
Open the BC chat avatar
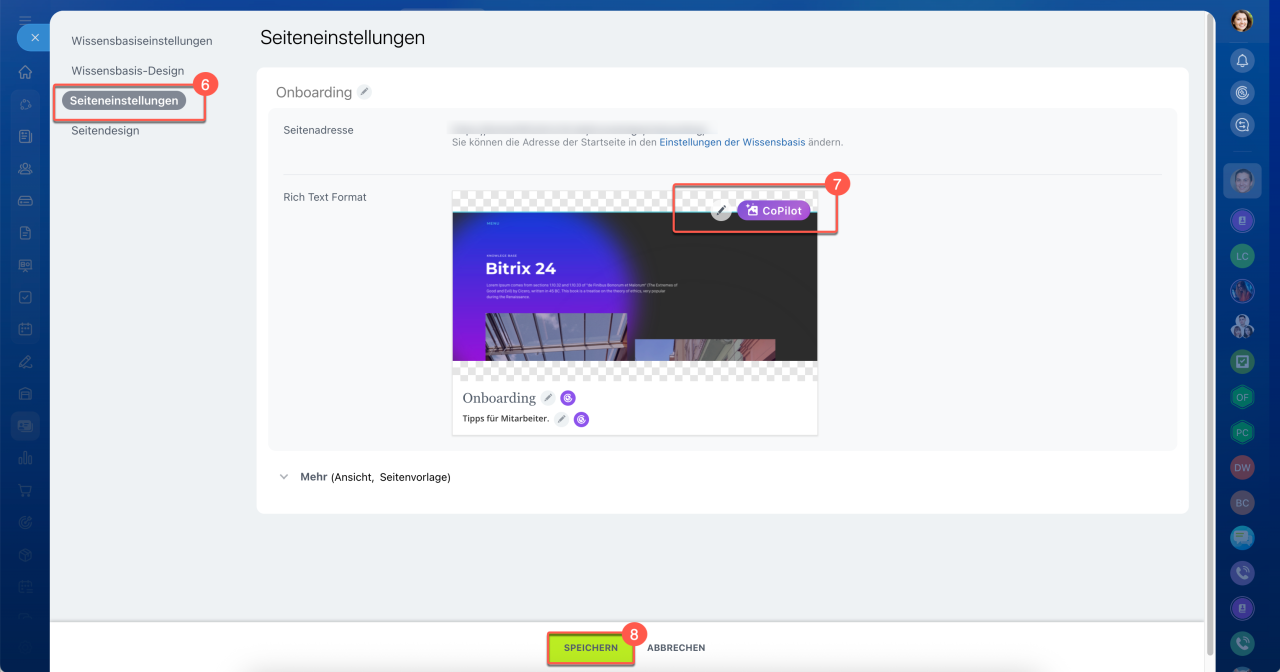1242,502
